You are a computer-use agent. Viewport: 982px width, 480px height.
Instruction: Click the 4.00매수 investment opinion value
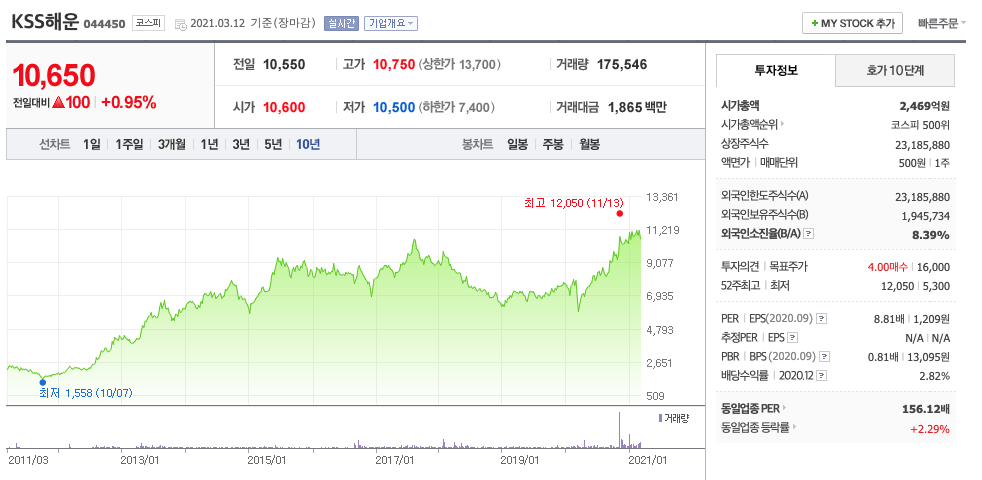pos(887,267)
